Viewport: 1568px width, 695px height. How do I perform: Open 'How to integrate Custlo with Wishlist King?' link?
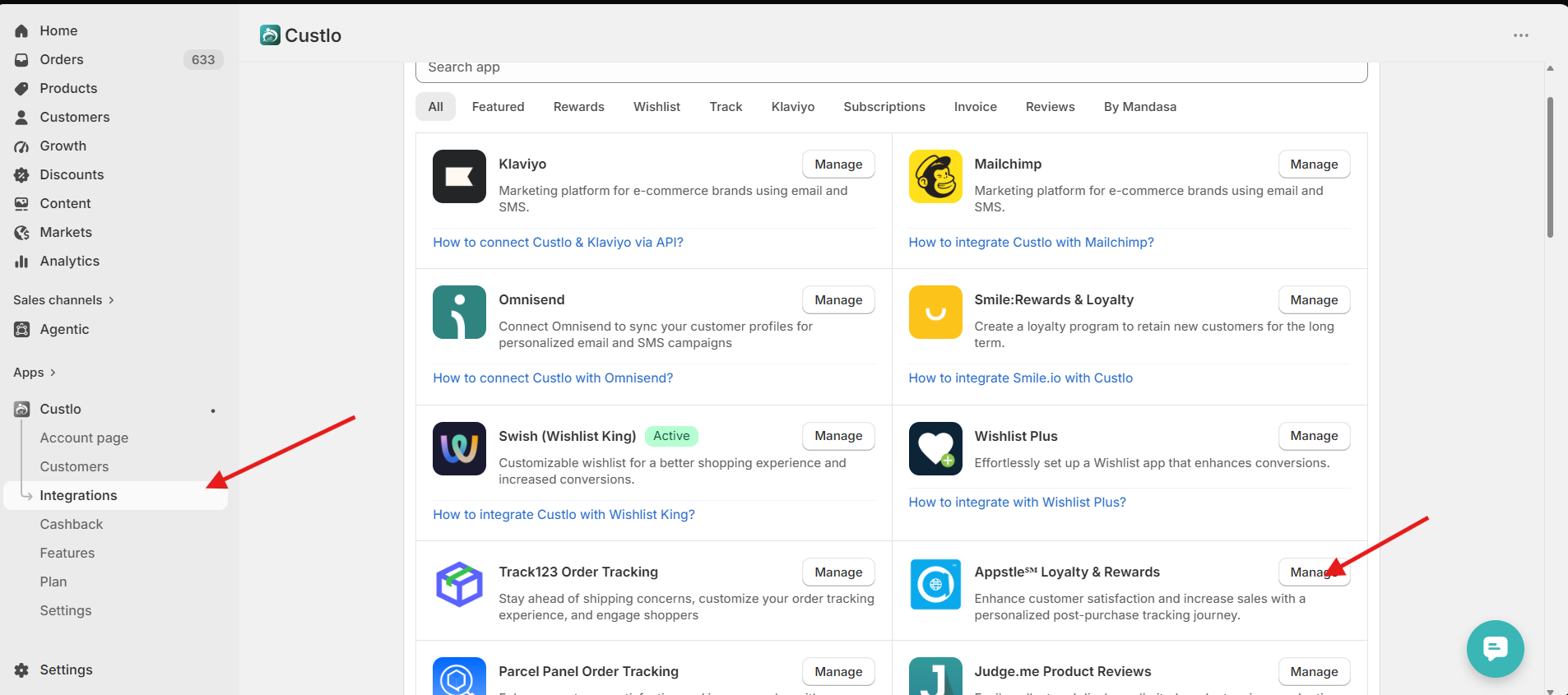pyautogui.click(x=564, y=515)
